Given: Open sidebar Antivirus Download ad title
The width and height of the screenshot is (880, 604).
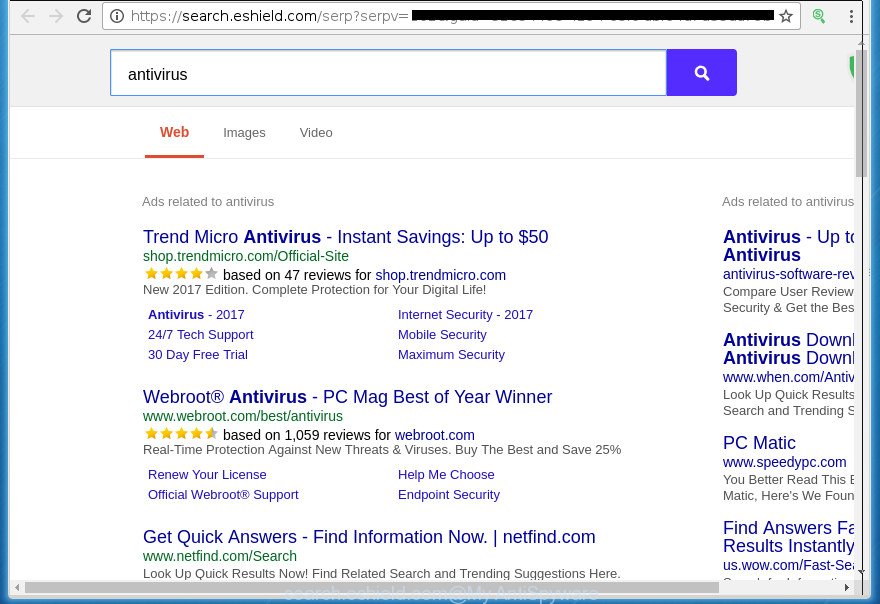Looking at the screenshot, I should (788, 349).
